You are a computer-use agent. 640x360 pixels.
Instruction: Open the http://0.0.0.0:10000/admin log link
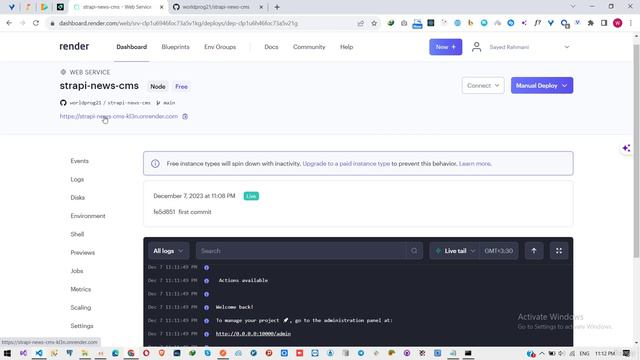click(253, 333)
